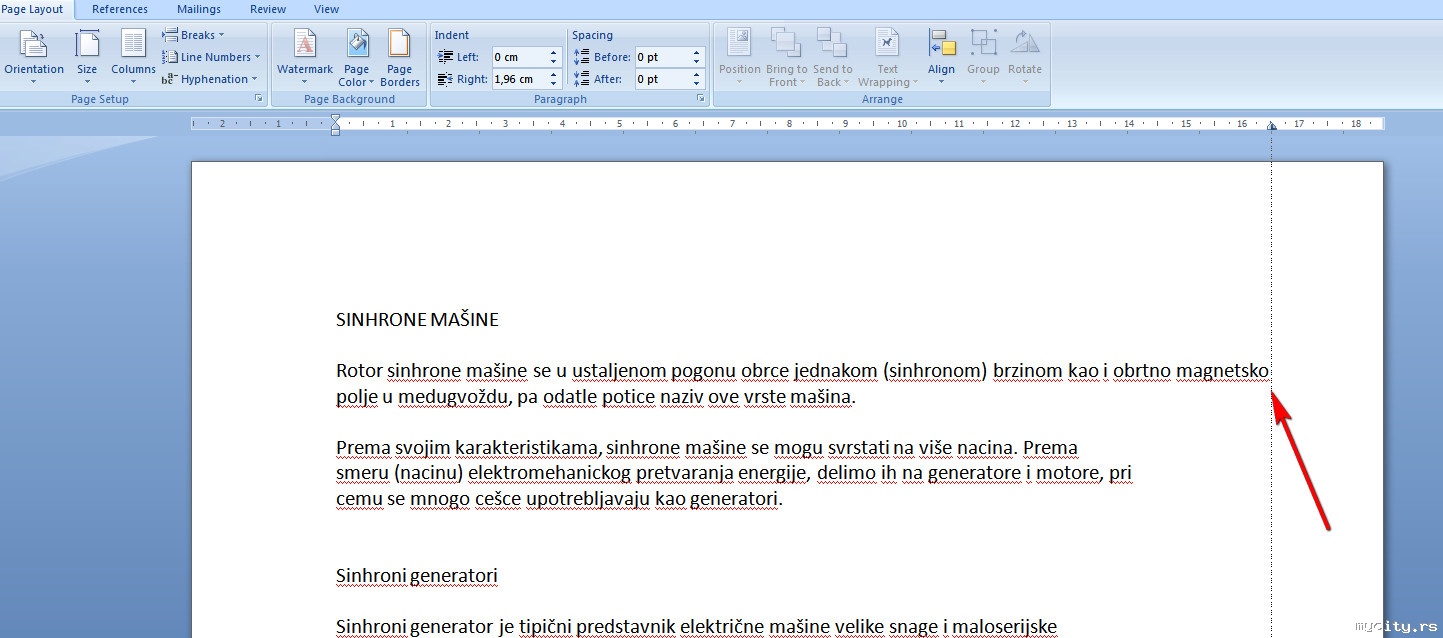The image size is (1443, 638).
Task: Click the Bring to Front button
Action: [x=786, y=56]
